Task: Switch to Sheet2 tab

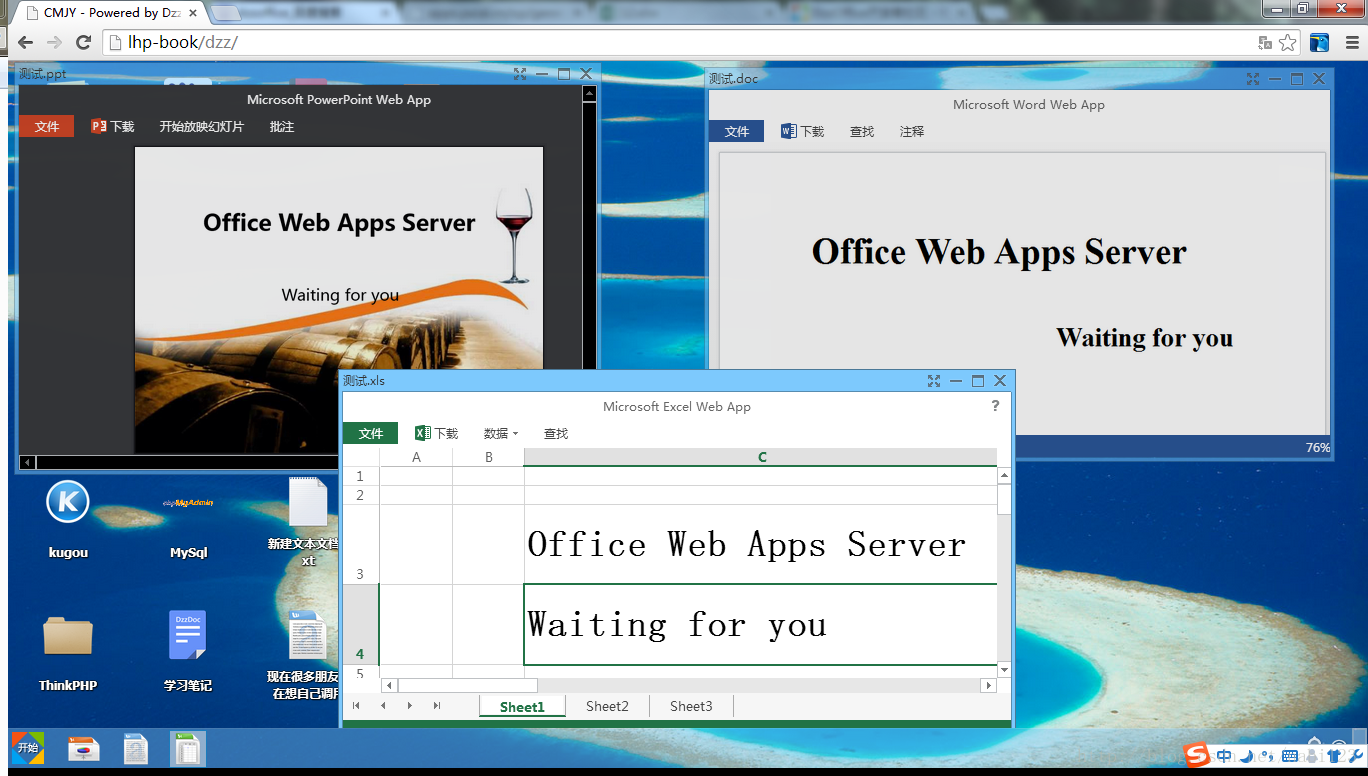Action: coord(607,706)
